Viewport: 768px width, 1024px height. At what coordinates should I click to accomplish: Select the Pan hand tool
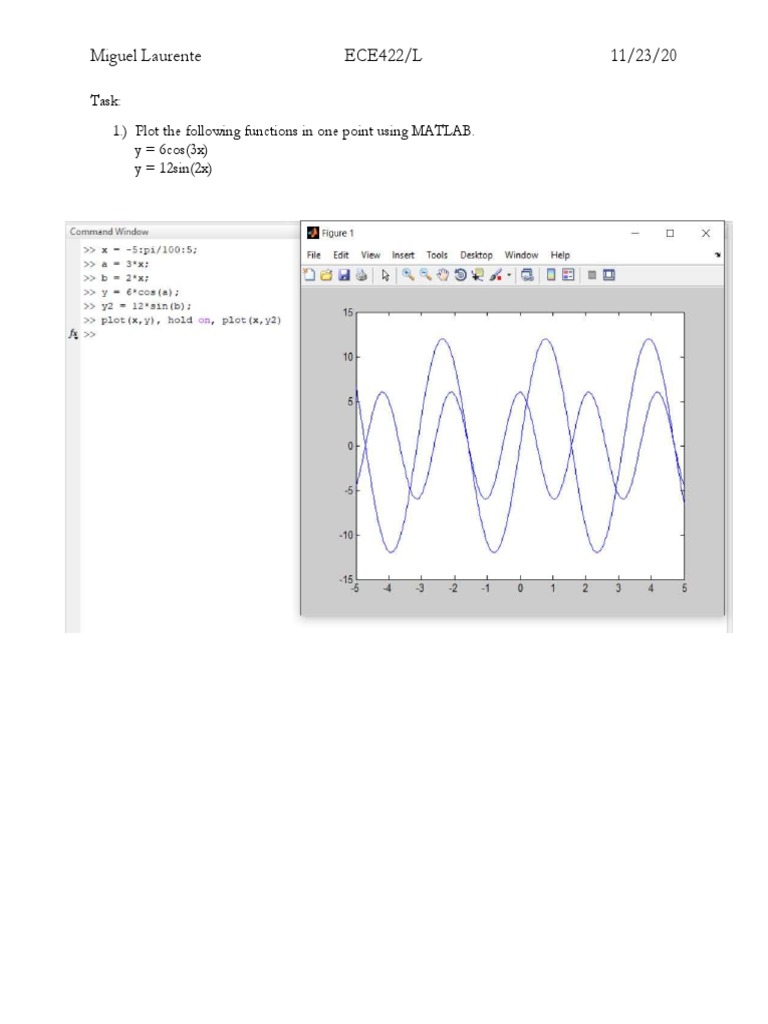click(x=443, y=275)
